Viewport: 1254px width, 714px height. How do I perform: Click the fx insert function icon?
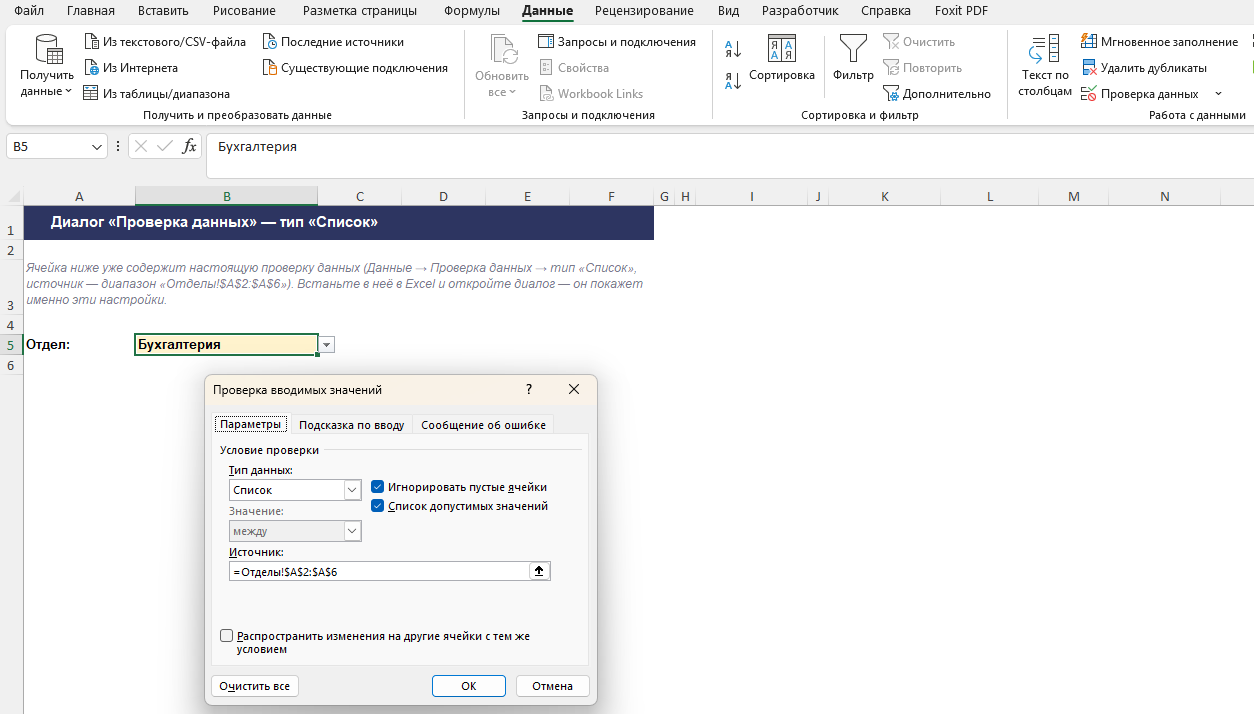pos(189,146)
